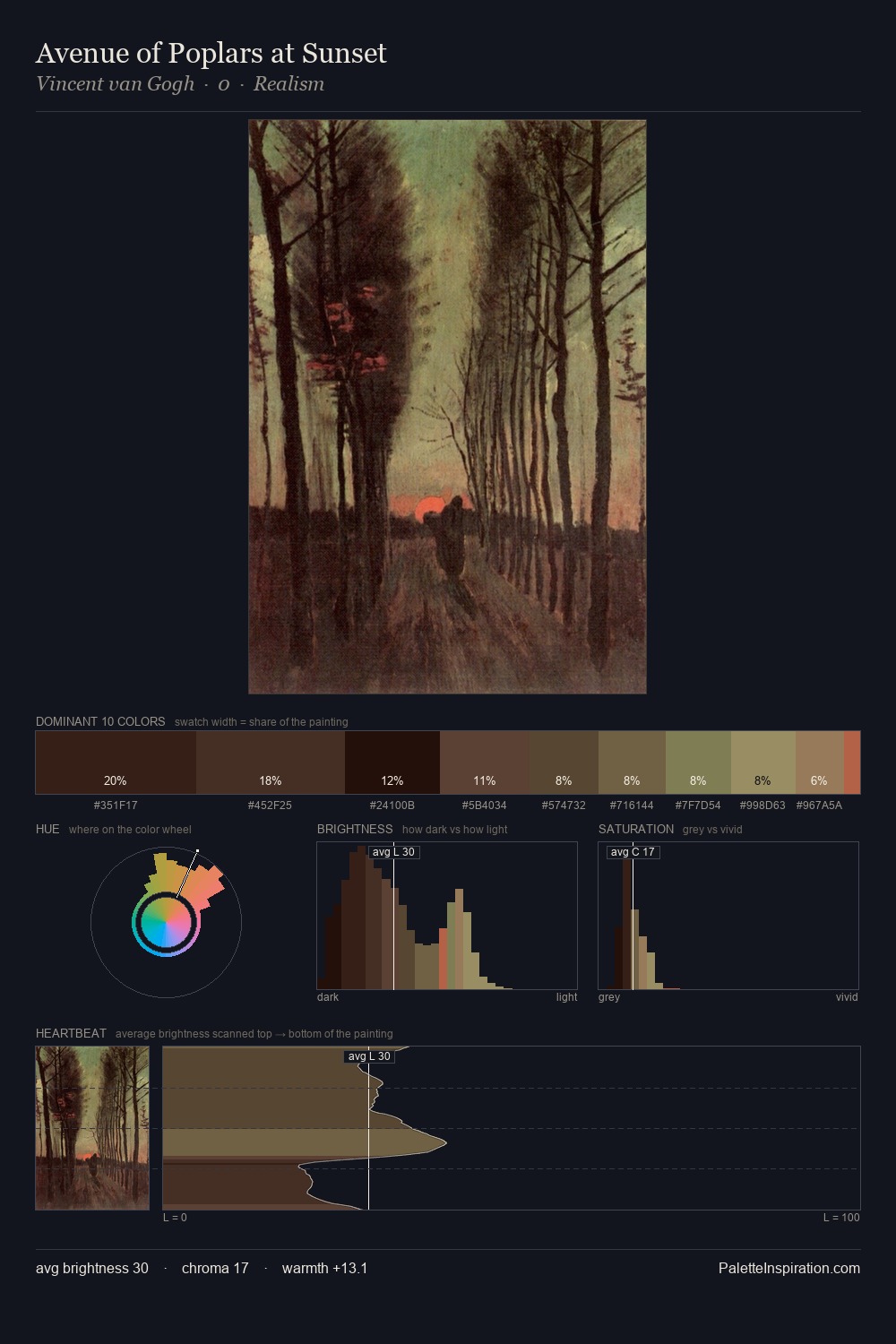This screenshot has height=1344, width=896.
Task: Click the 'light' axis label
Action: (567, 997)
